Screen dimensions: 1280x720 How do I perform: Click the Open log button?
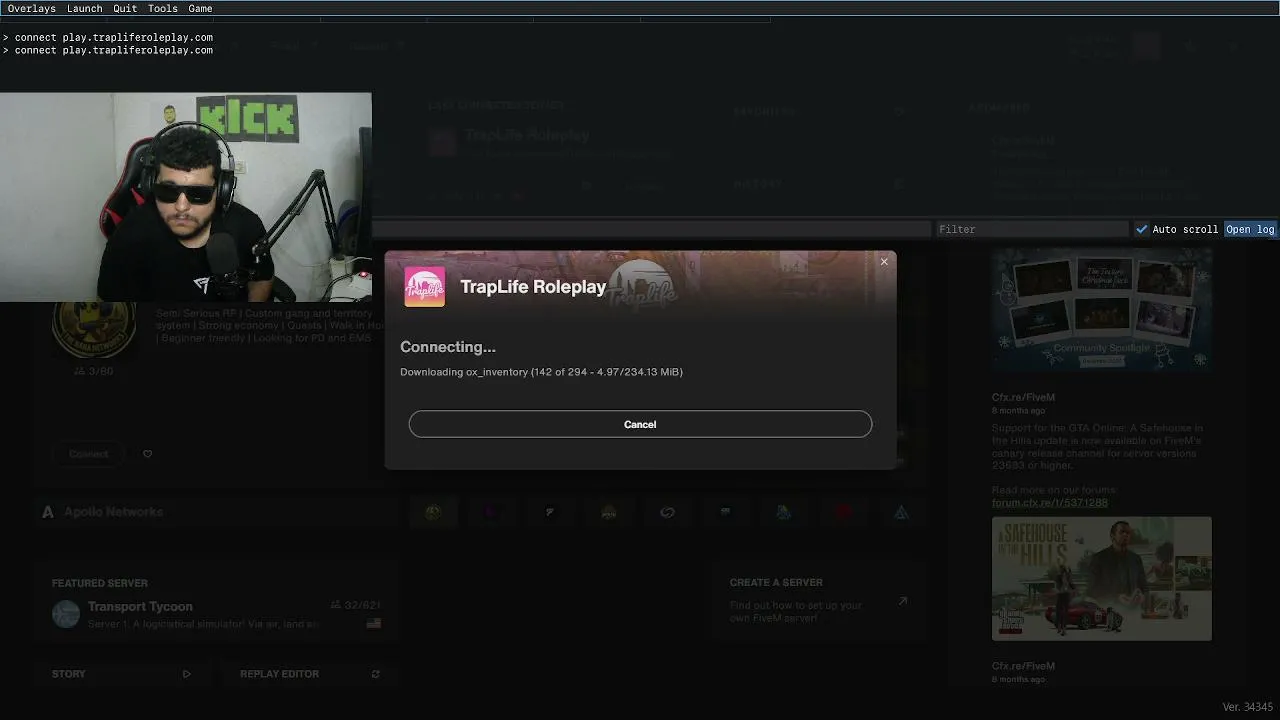click(1250, 229)
